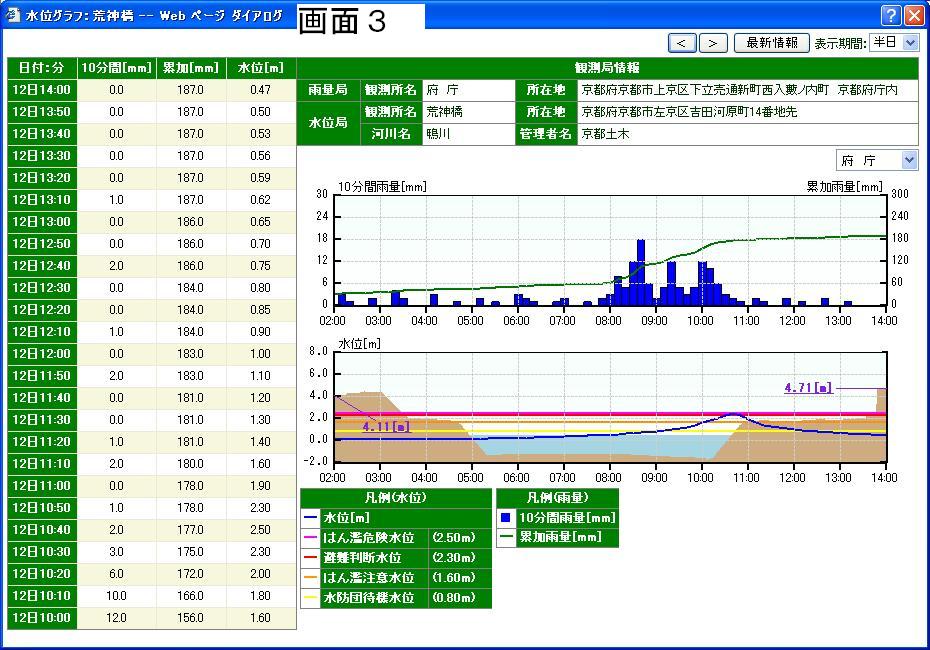
Task: Click blue 水位[m] line legend swatch
Action: click(x=310, y=518)
